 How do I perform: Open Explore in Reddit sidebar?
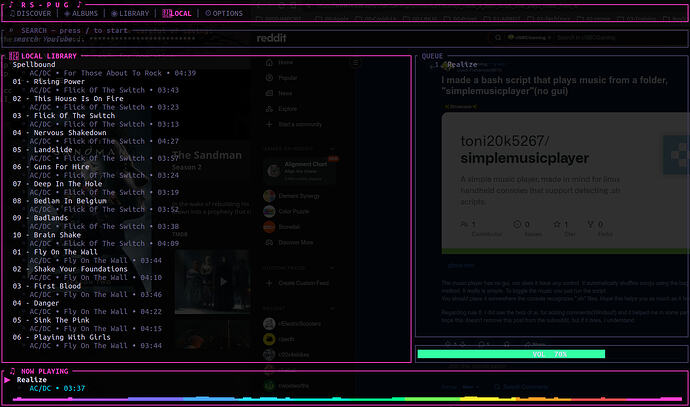[x=282, y=109]
